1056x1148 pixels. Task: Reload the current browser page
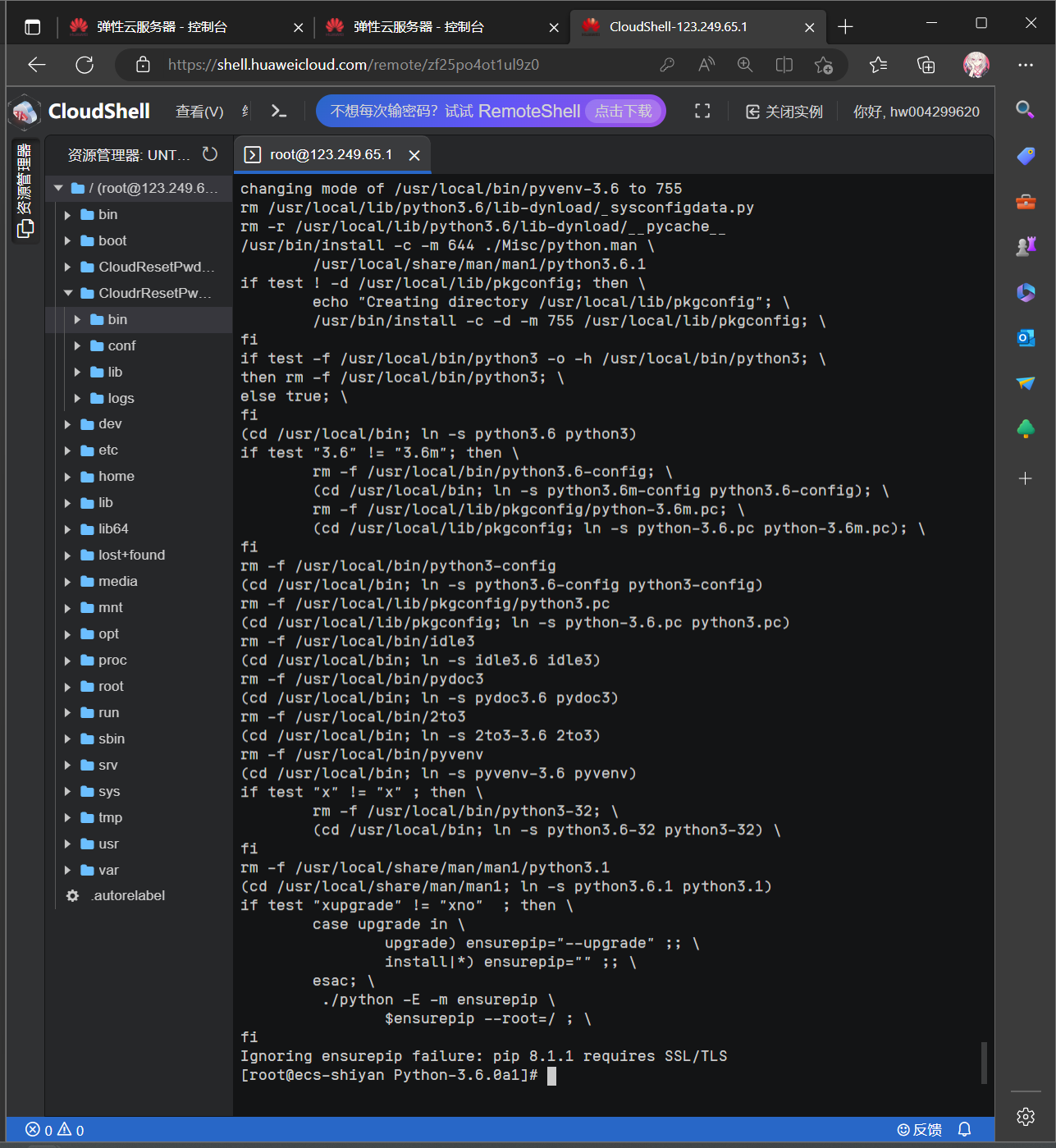coord(85,65)
